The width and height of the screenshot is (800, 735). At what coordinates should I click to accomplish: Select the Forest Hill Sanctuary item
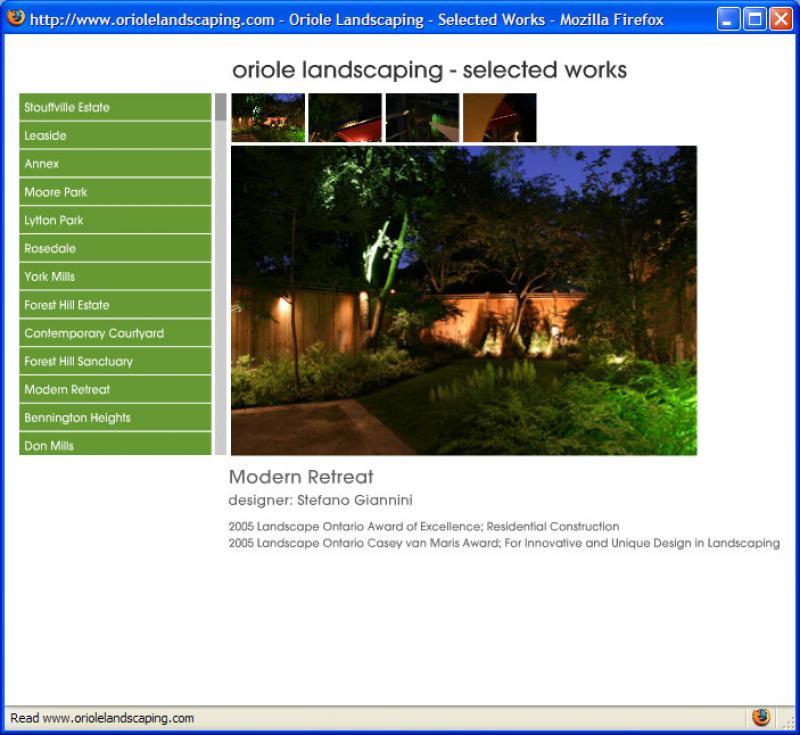coord(115,361)
